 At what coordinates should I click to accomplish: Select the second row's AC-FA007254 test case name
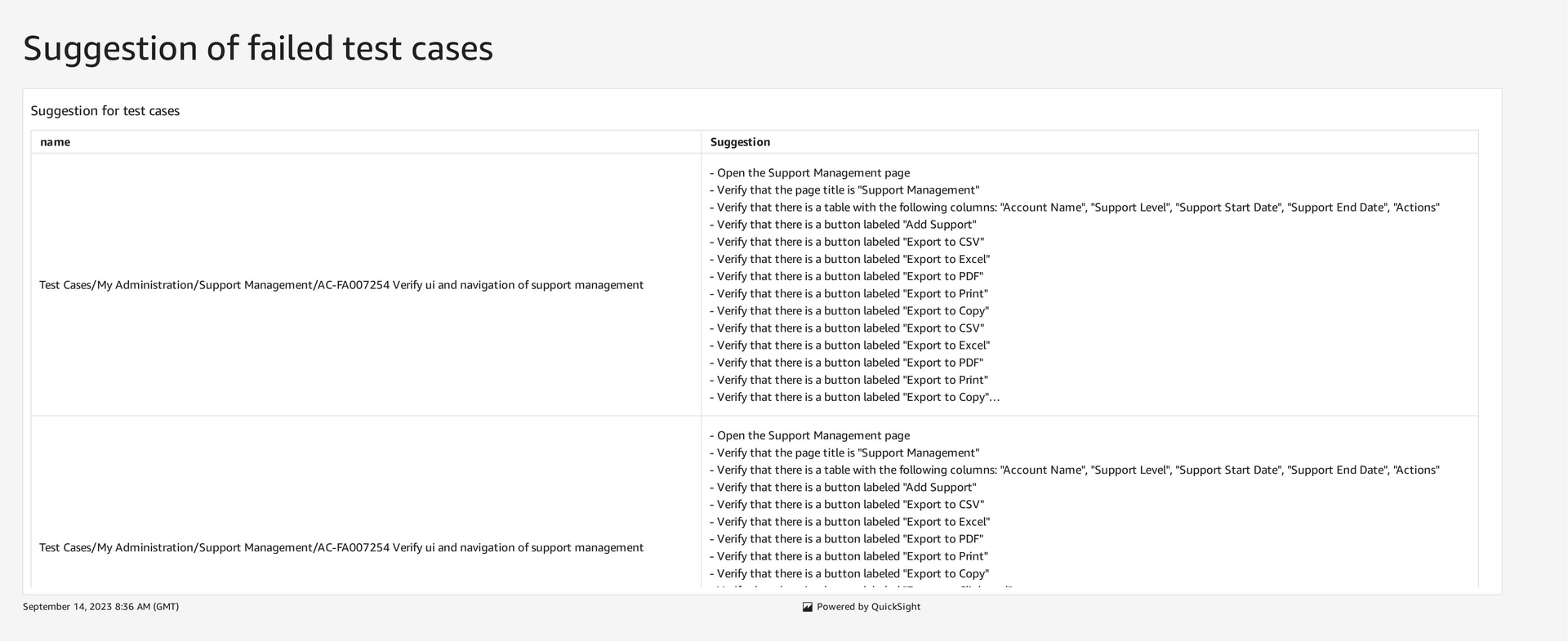tap(341, 548)
